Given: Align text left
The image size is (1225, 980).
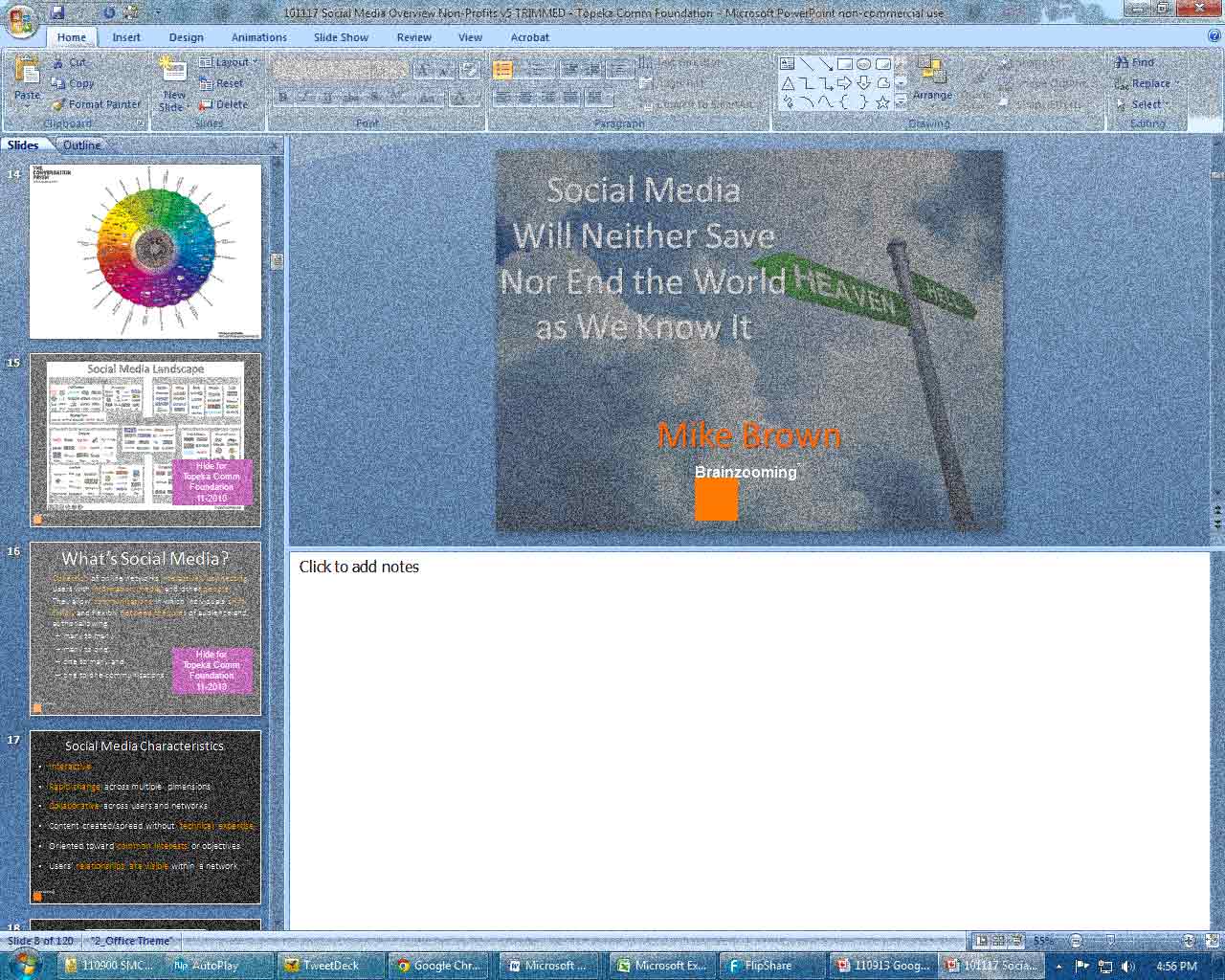Looking at the screenshot, I should point(502,98).
